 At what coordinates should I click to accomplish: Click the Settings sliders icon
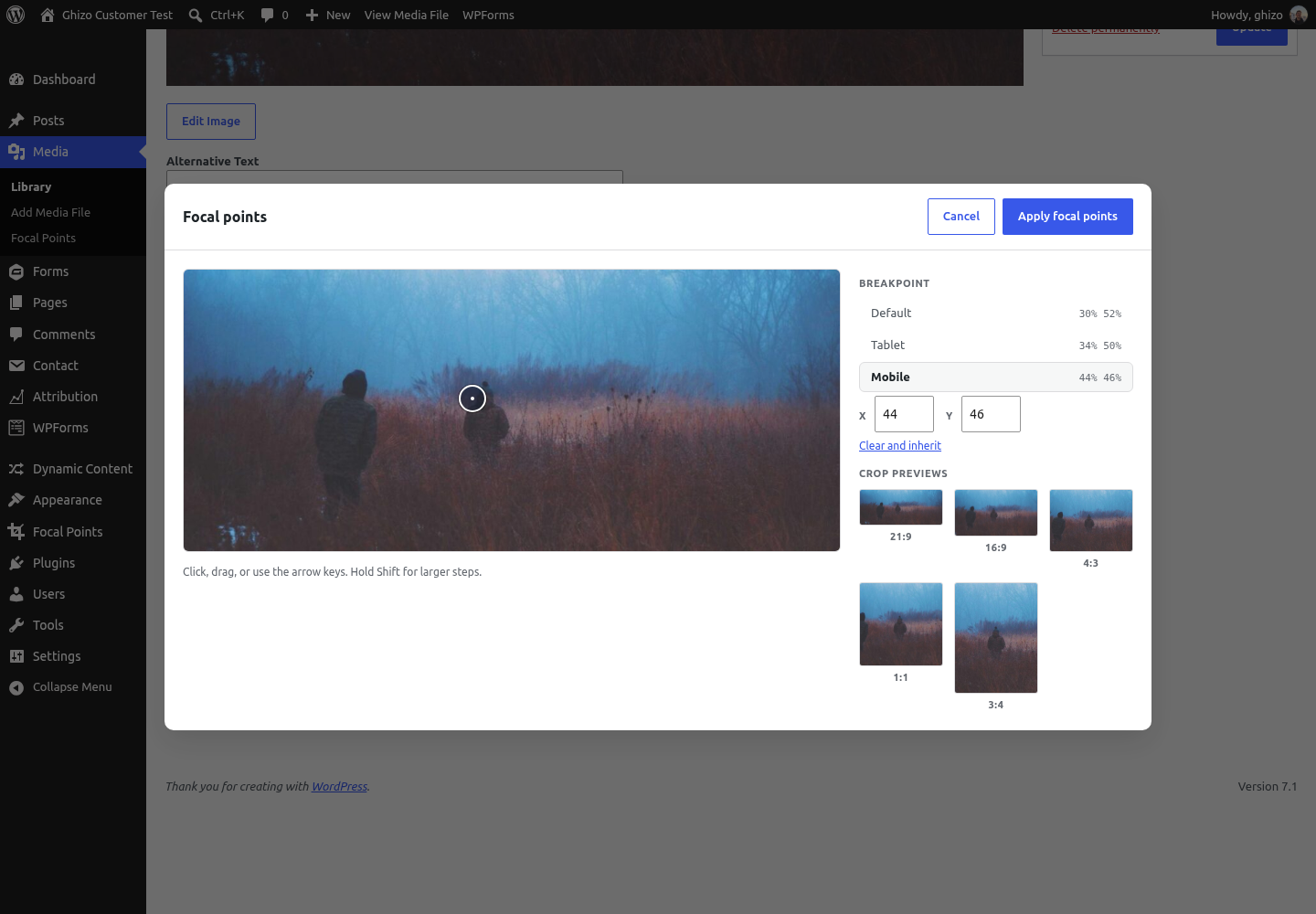16,656
